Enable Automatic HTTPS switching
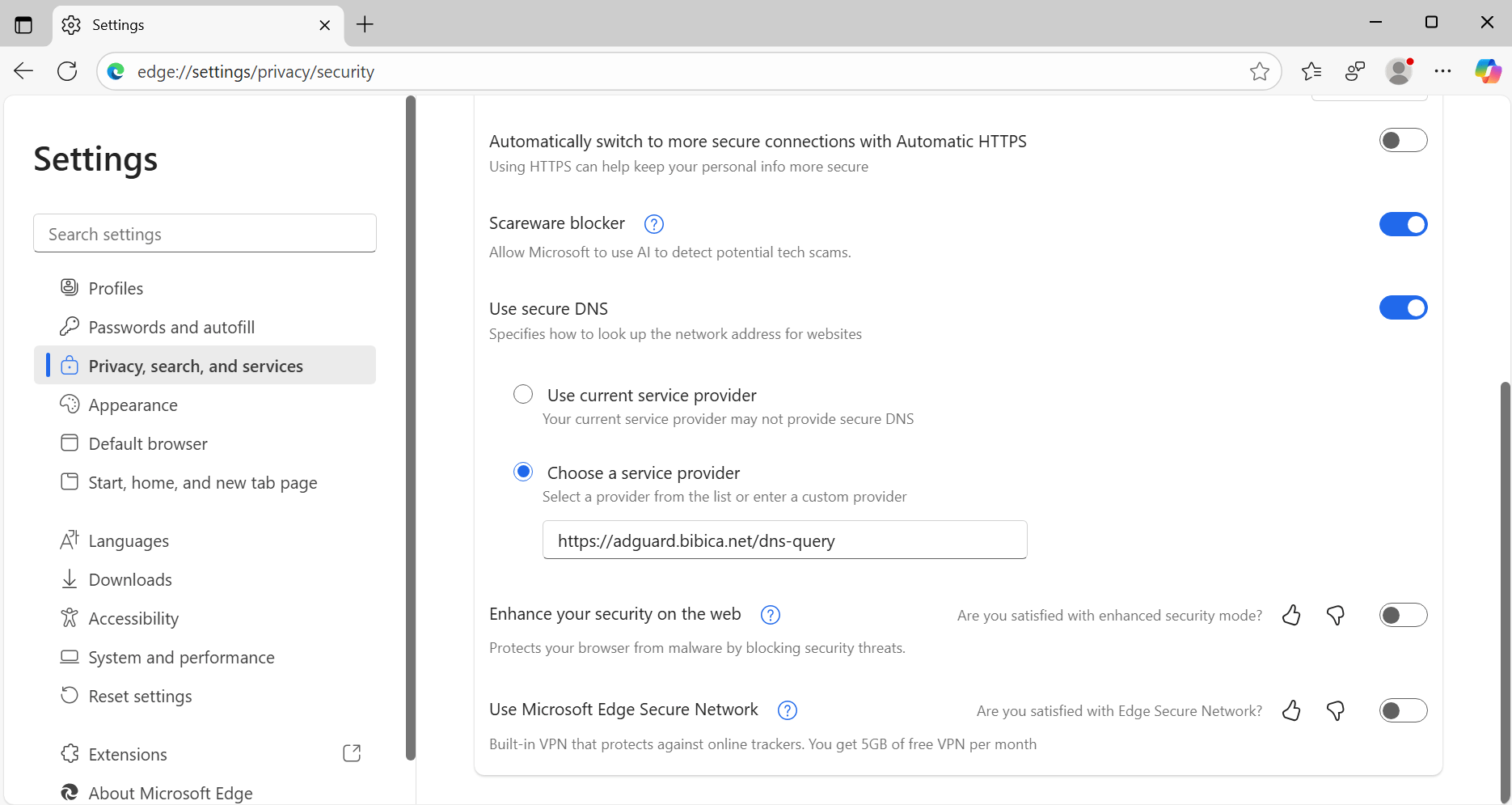This screenshot has height=805, width=1512. [1403, 139]
